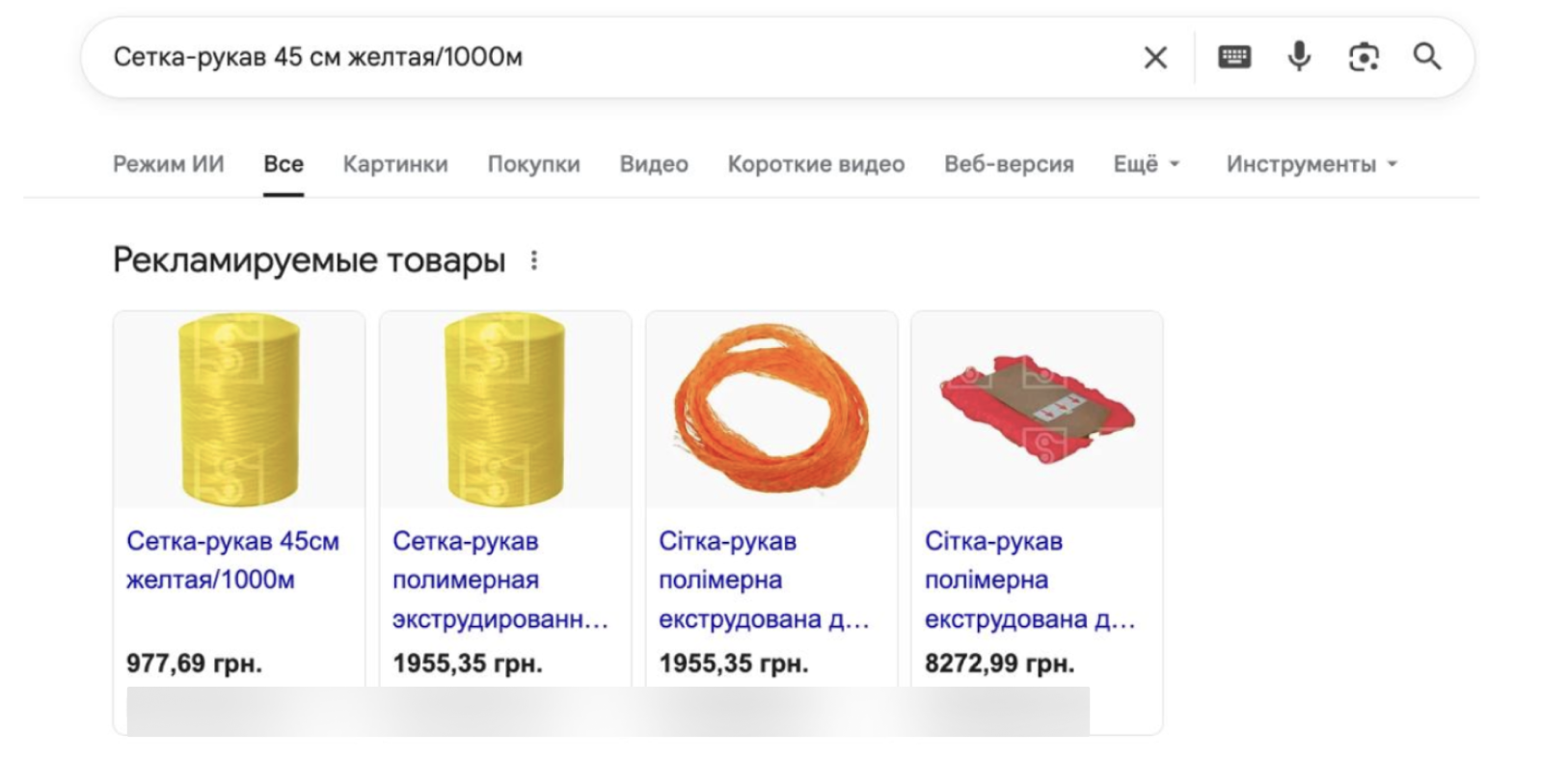
Task: Switch to the Картинки tab
Action: pos(395,164)
